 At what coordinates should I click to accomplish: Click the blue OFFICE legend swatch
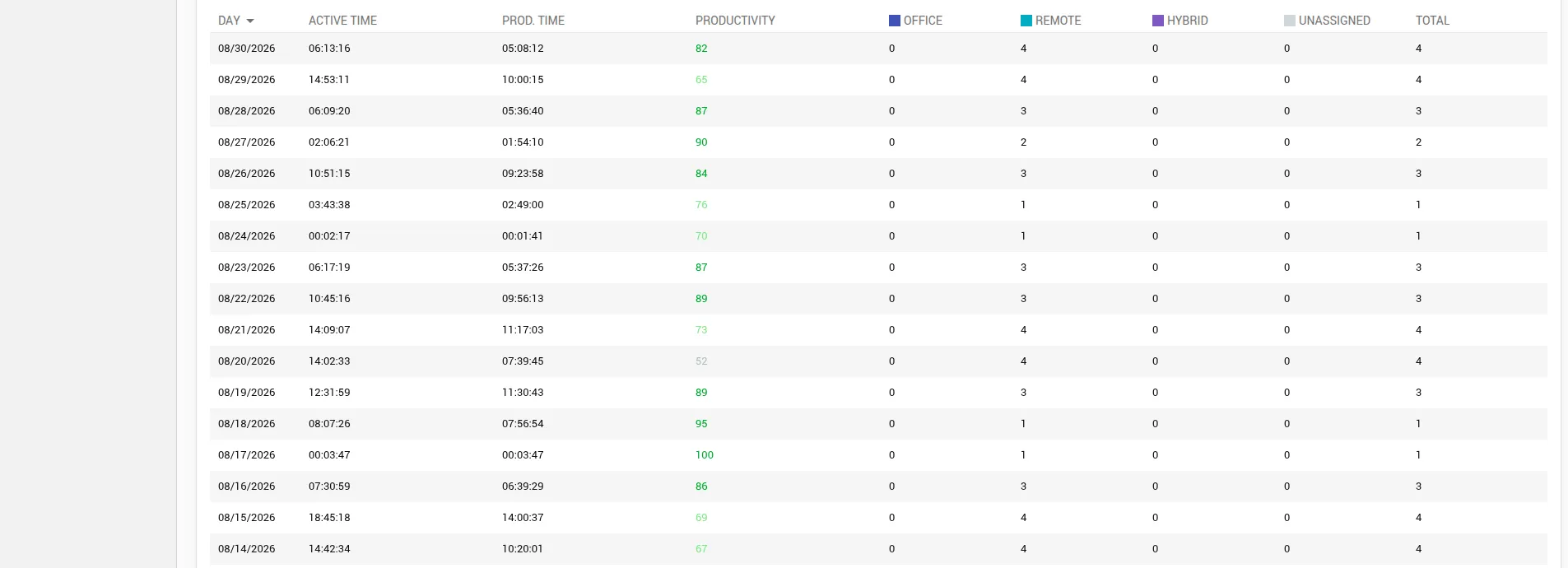point(895,21)
